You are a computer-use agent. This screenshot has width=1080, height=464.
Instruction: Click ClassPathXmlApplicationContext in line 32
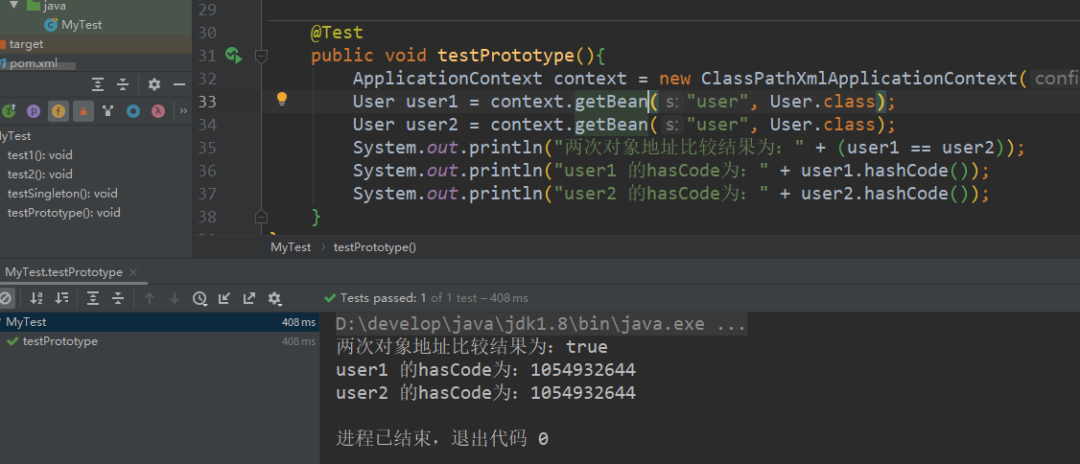(x=859, y=78)
